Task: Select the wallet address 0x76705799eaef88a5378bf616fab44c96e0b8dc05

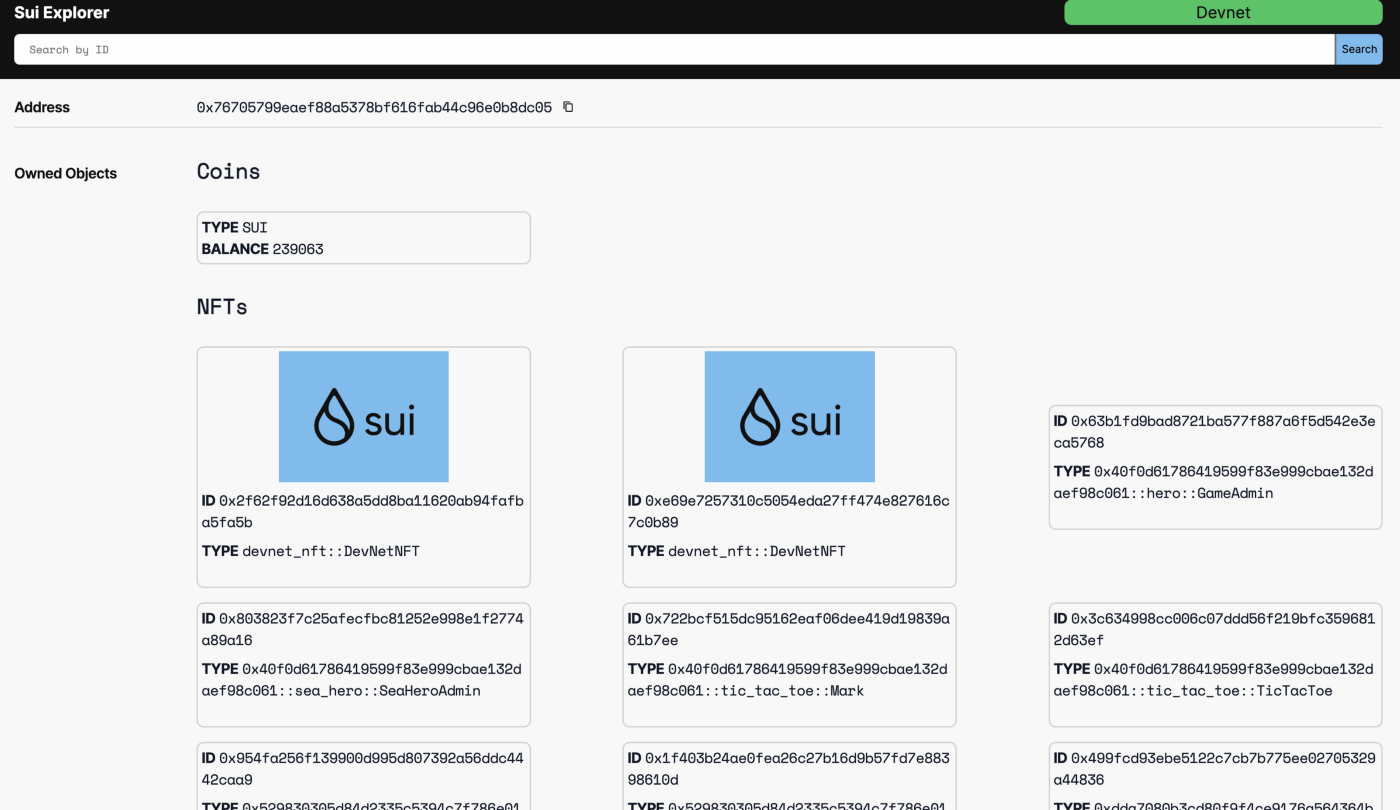Action: click(374, 107)
